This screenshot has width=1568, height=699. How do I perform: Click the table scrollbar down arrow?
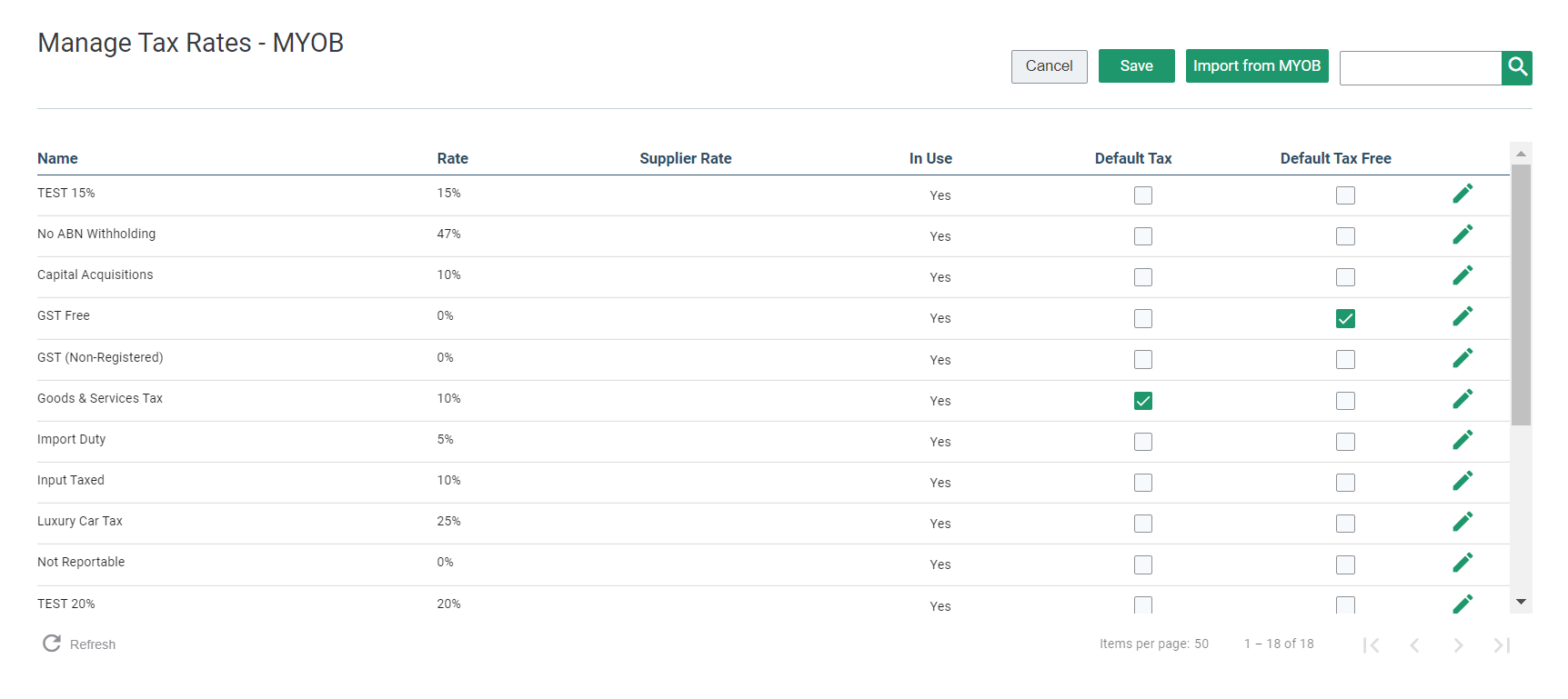1521,603
